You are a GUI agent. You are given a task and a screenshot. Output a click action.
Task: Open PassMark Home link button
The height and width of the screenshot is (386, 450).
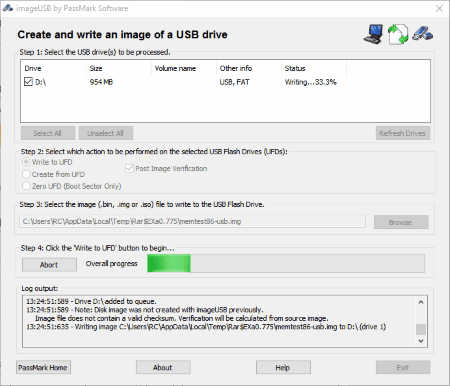coord(43,367)
